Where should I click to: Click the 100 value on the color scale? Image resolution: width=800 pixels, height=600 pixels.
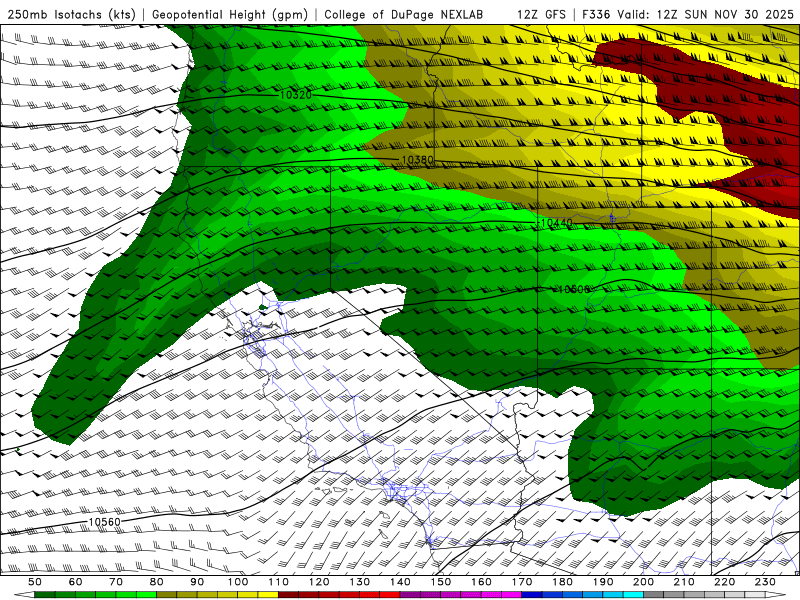[238, 582]
